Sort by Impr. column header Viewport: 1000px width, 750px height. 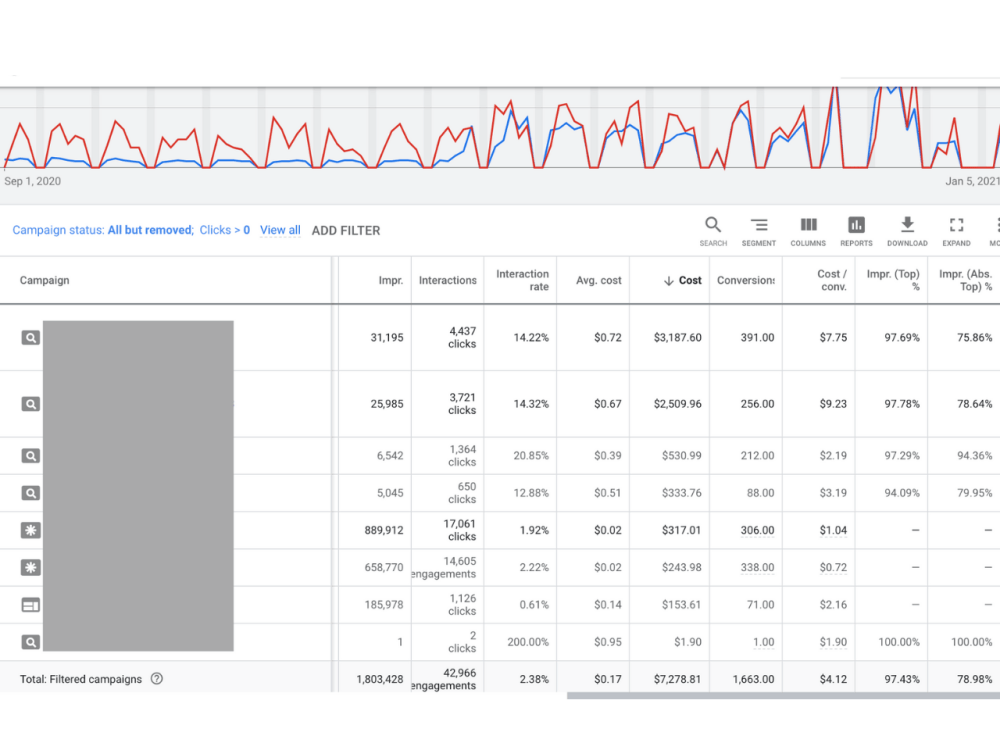coord(390,280)
